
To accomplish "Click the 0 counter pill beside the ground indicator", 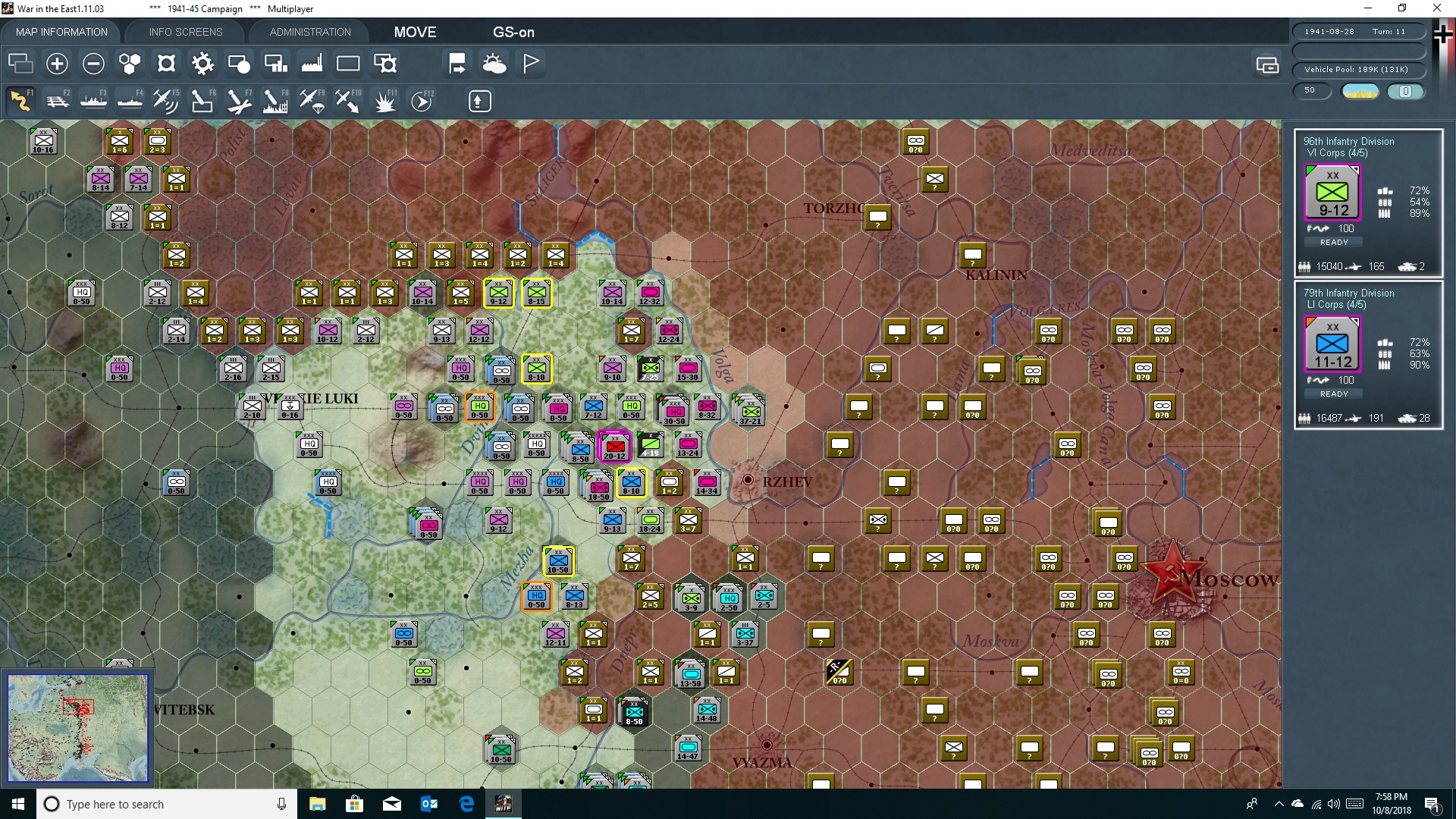I will pyautogui.click(x=1405, y=91).
